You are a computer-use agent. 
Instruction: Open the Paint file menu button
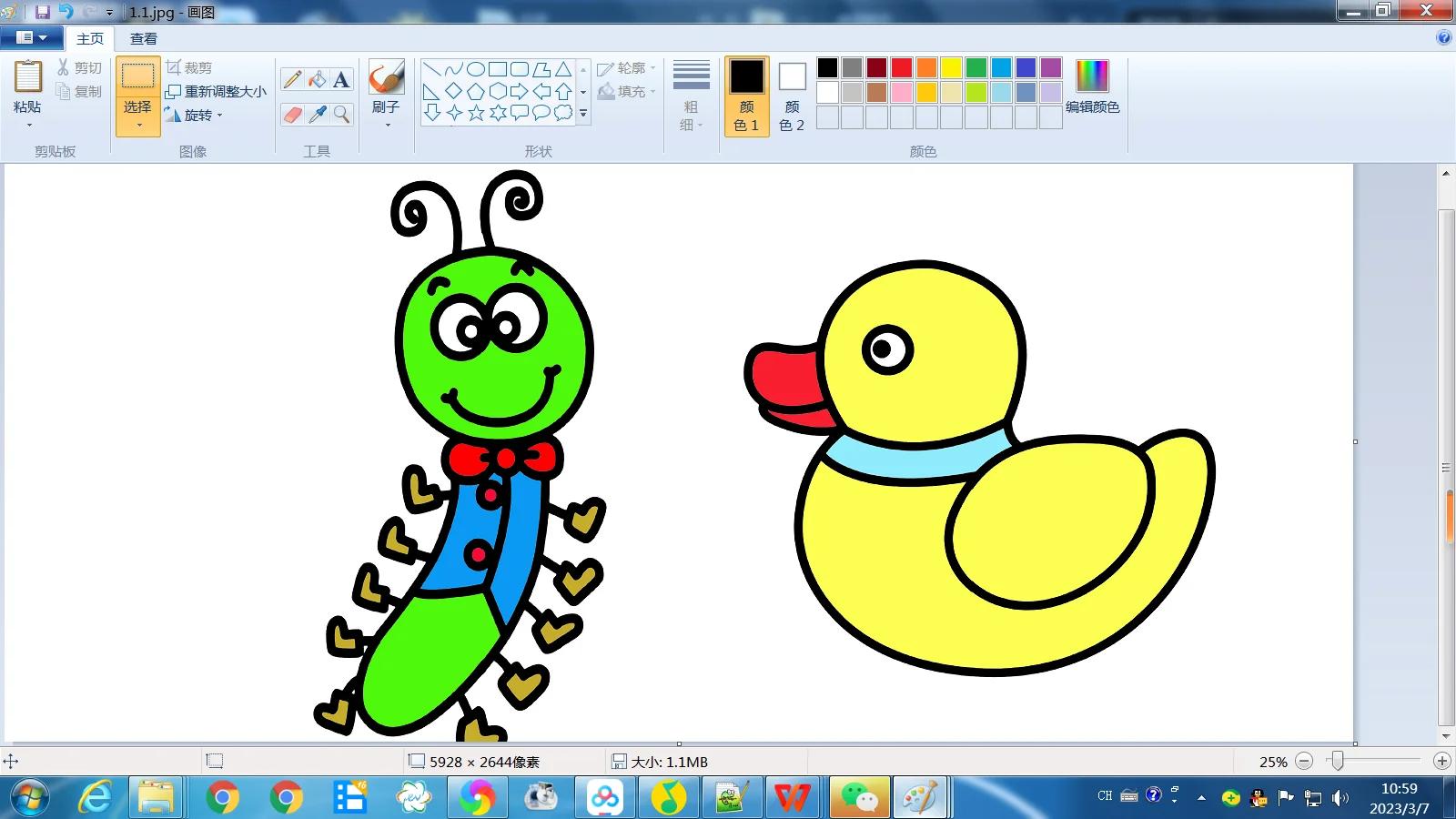[x=32, y=38]
